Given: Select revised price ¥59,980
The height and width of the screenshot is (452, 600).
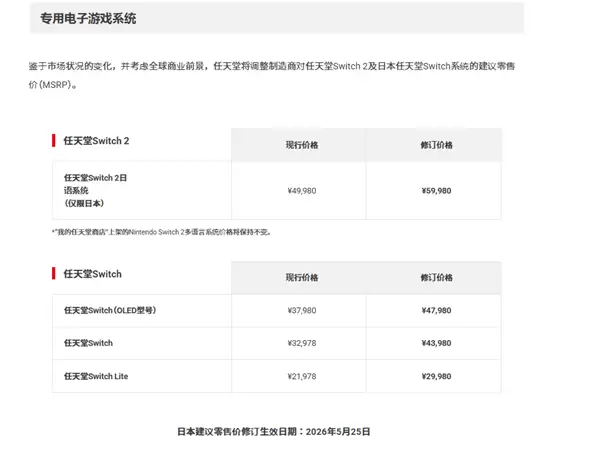Looking at the screenshot, I should tap(436, 191).
